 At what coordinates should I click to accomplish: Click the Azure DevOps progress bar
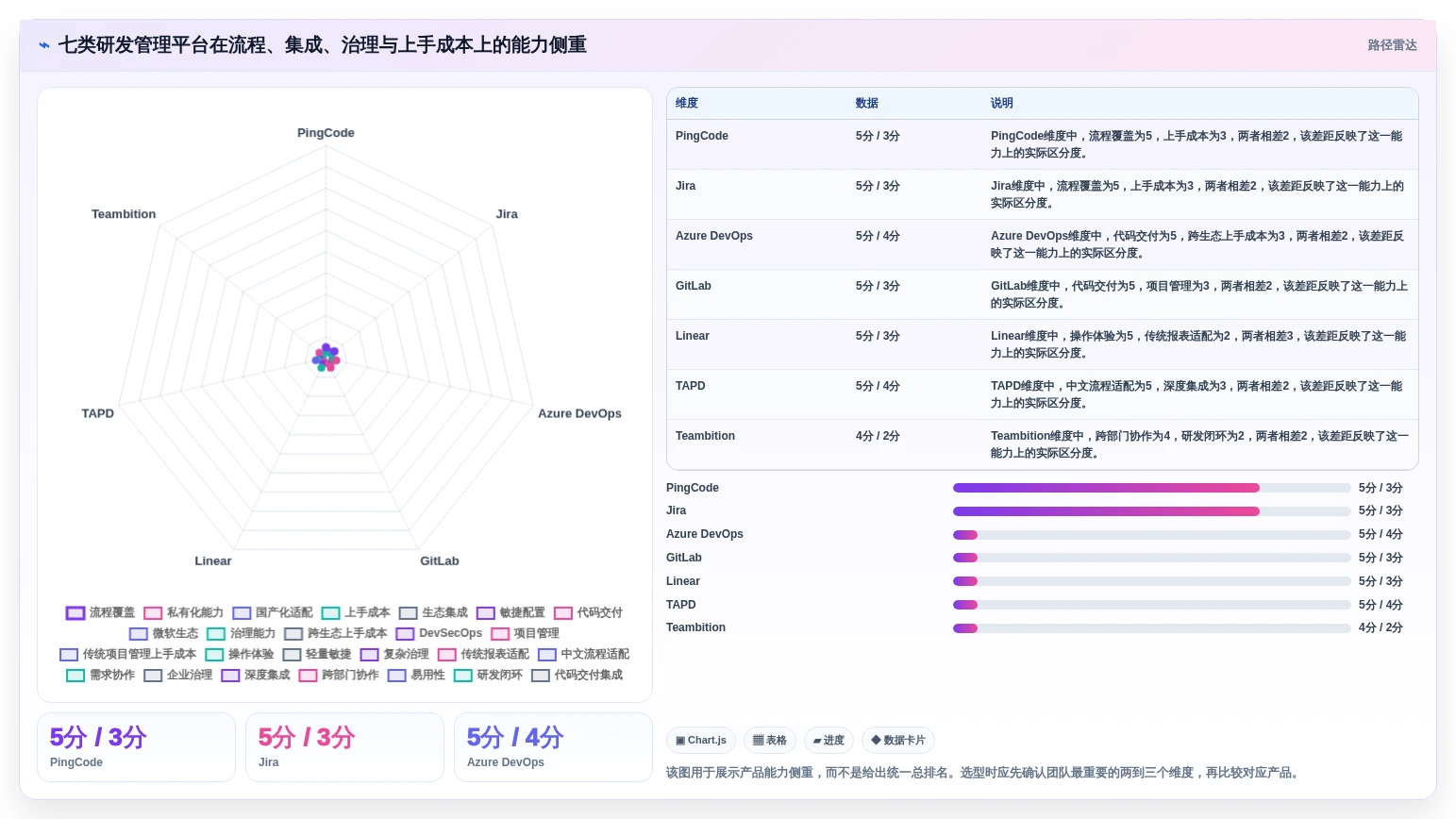(x=1151, y=535)
